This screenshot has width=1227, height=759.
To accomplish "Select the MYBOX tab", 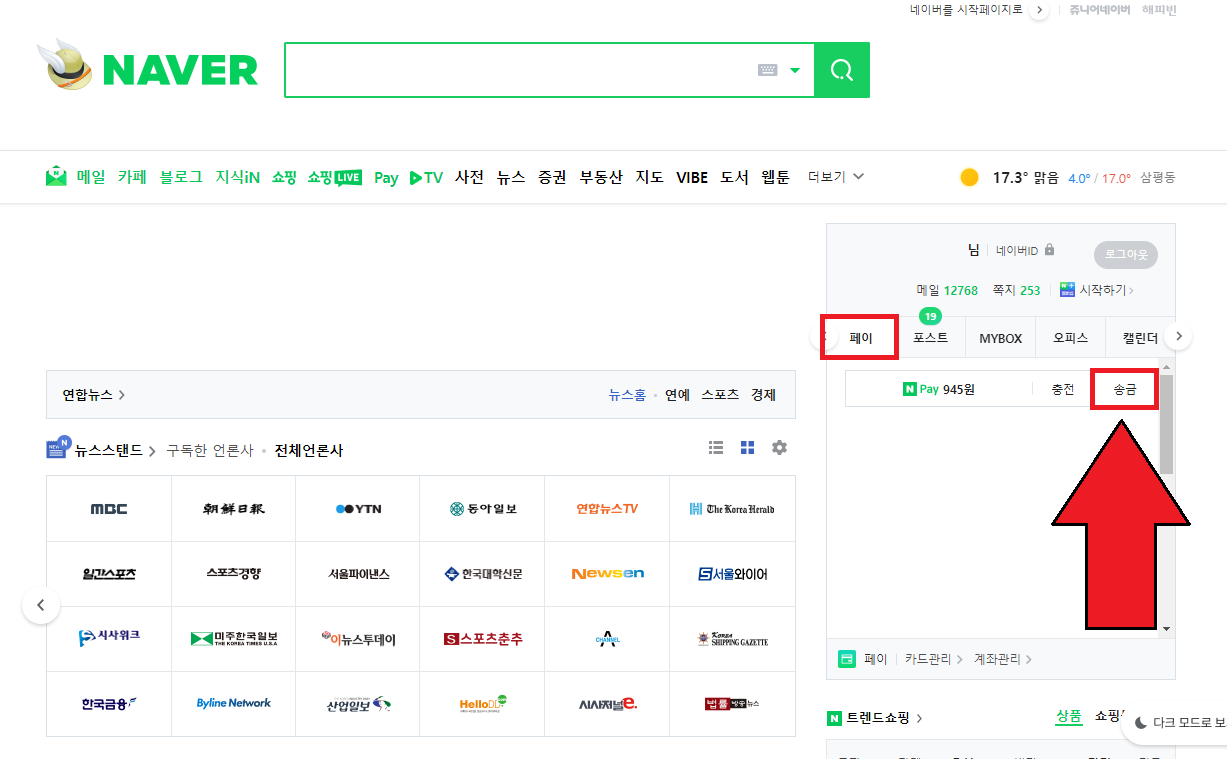I will [x=1000, y=338].
